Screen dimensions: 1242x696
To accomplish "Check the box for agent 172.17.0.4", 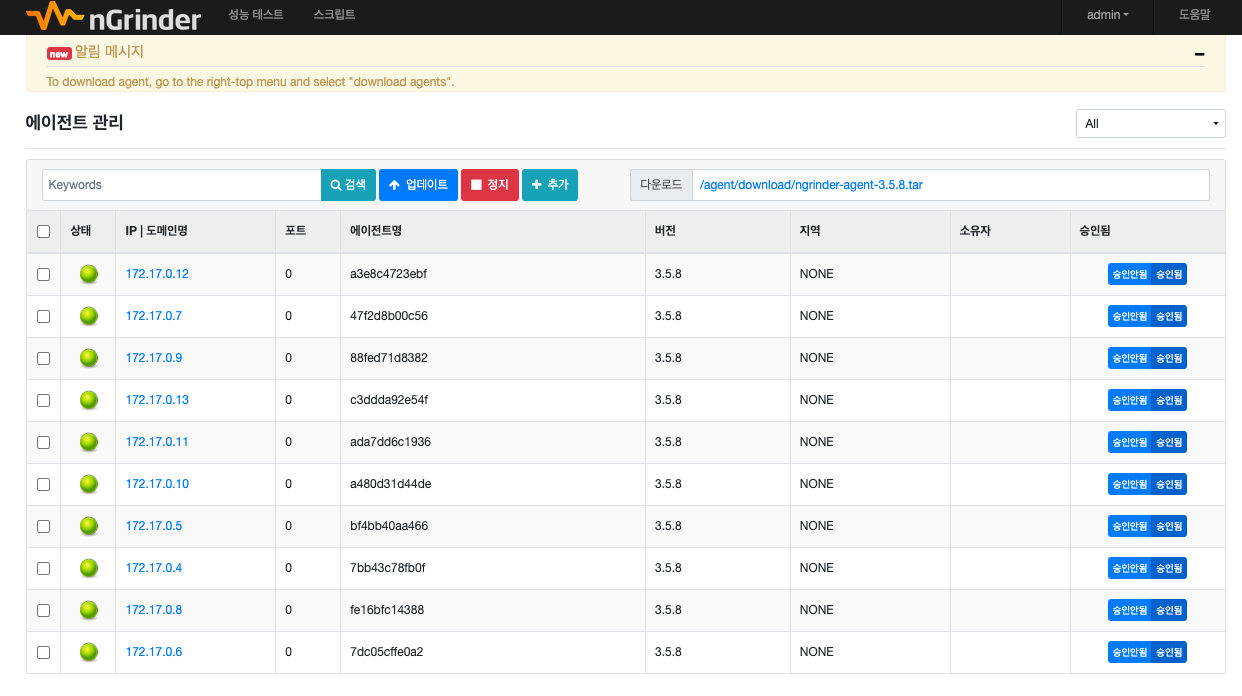I will coord(43,568).
